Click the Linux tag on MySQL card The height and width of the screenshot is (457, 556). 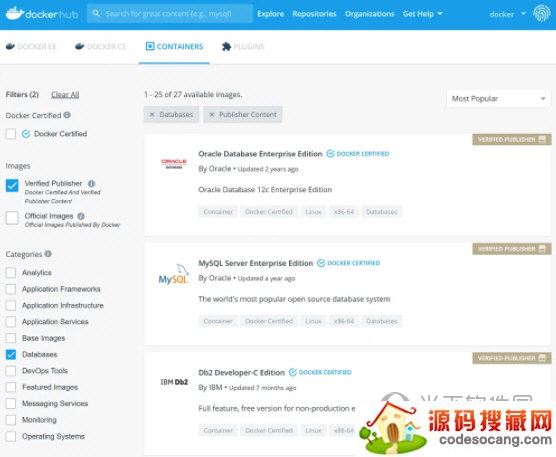coord(313,321)
